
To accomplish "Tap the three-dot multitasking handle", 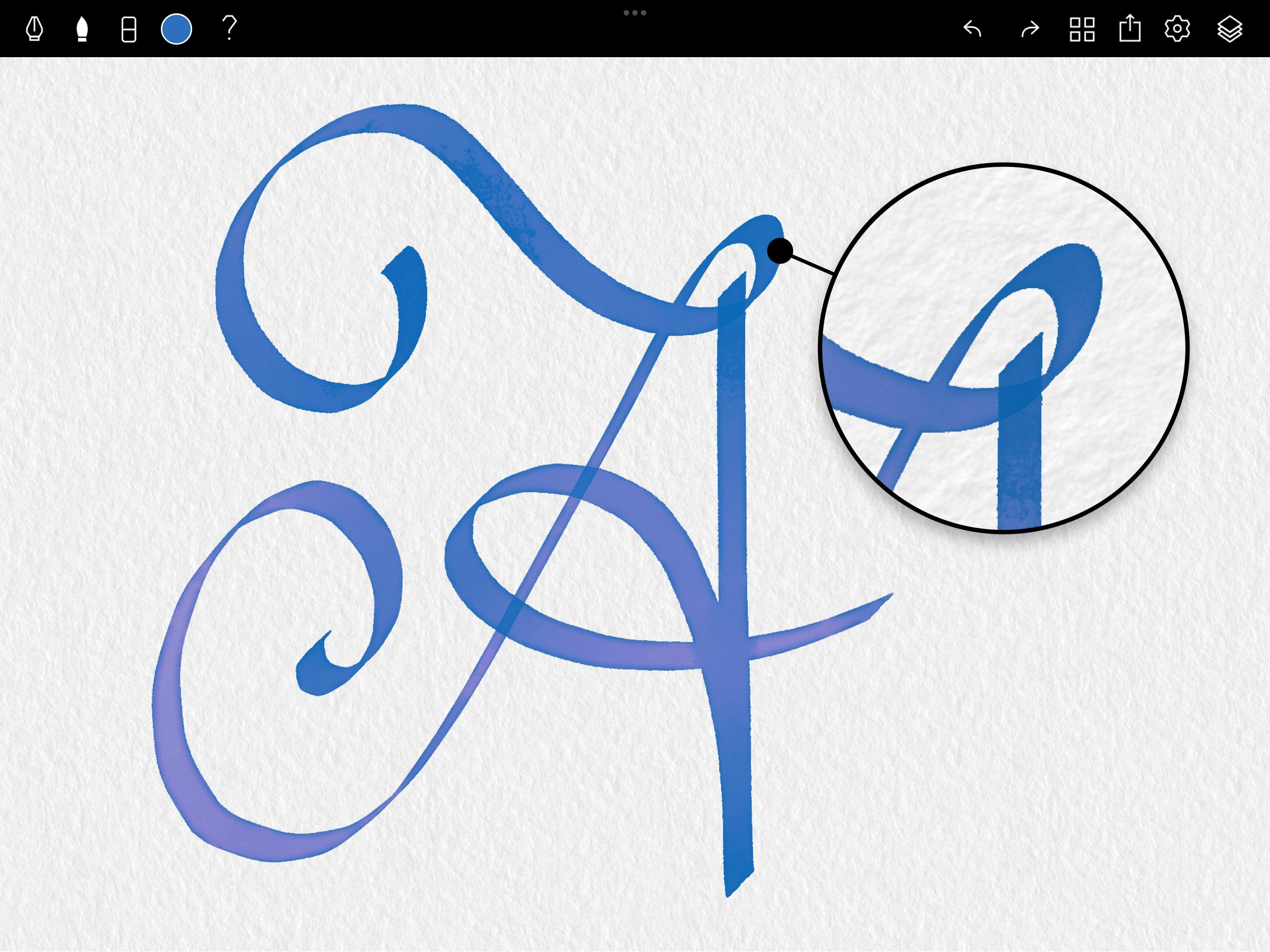I will coord(635,13).
